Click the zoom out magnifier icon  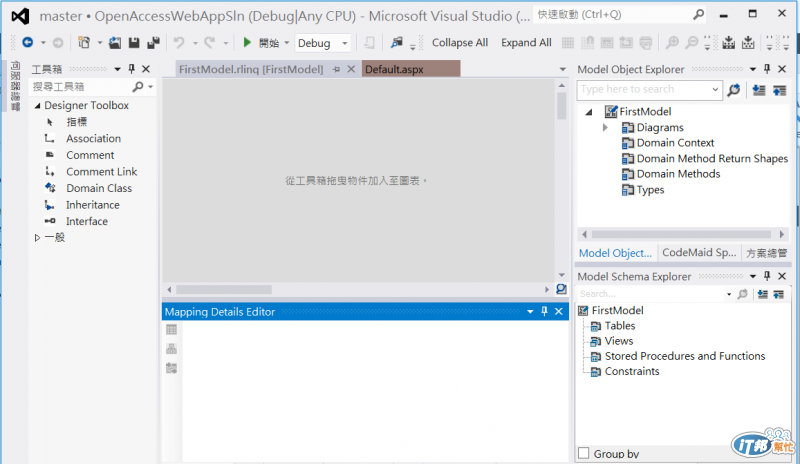pyautogui.click(x=691, y=43)
